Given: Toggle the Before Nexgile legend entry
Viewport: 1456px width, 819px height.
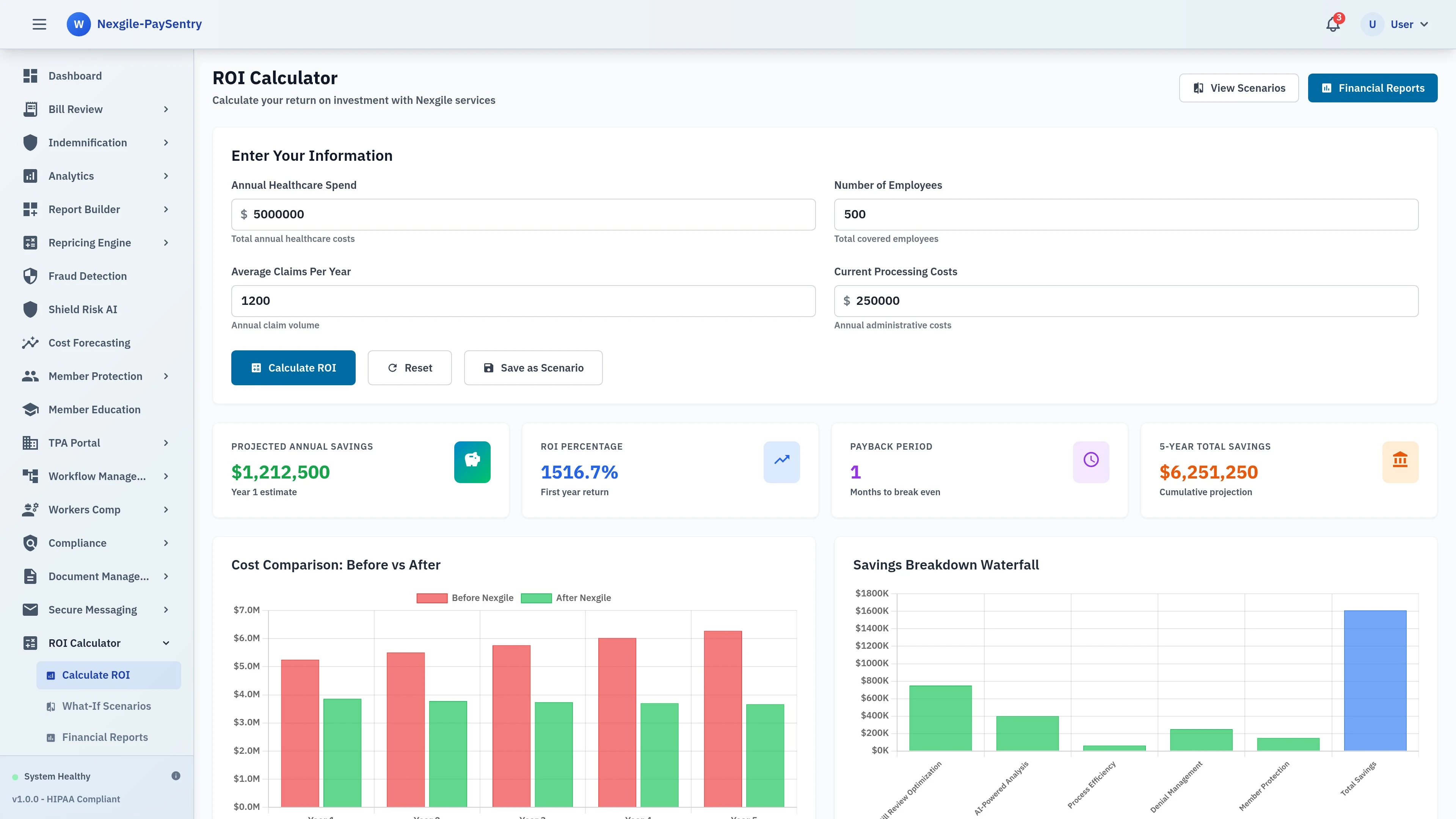Looking at the screenshot, I should [x=464, y=598].
